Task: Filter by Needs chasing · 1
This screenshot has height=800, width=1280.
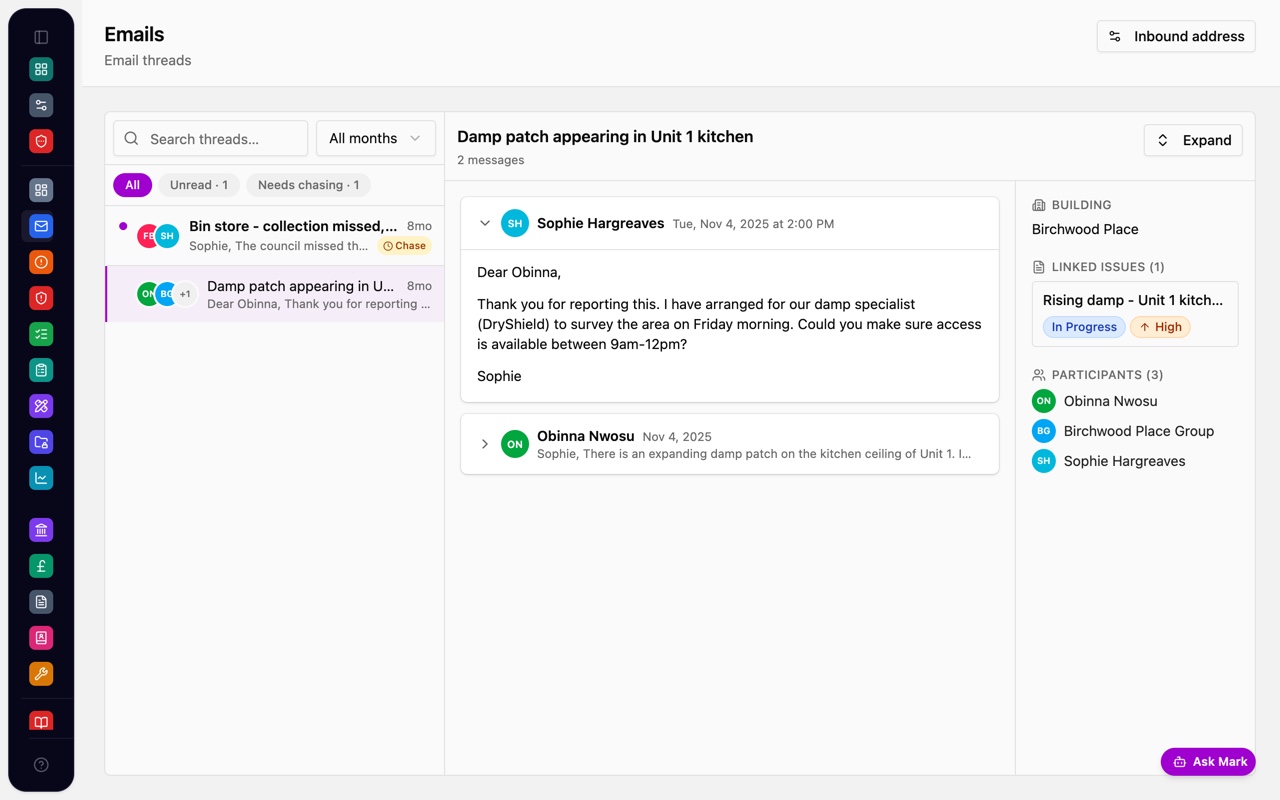Action: [308, 185]
